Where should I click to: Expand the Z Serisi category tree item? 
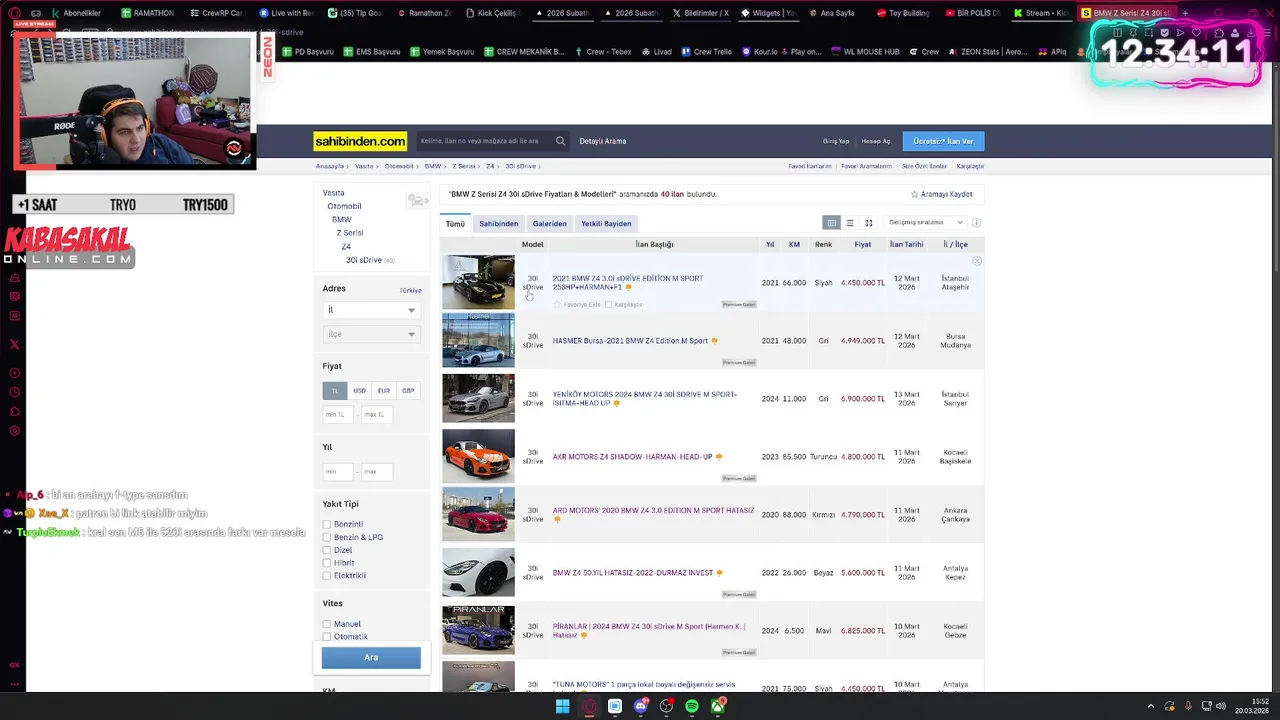tap(349, 233)
